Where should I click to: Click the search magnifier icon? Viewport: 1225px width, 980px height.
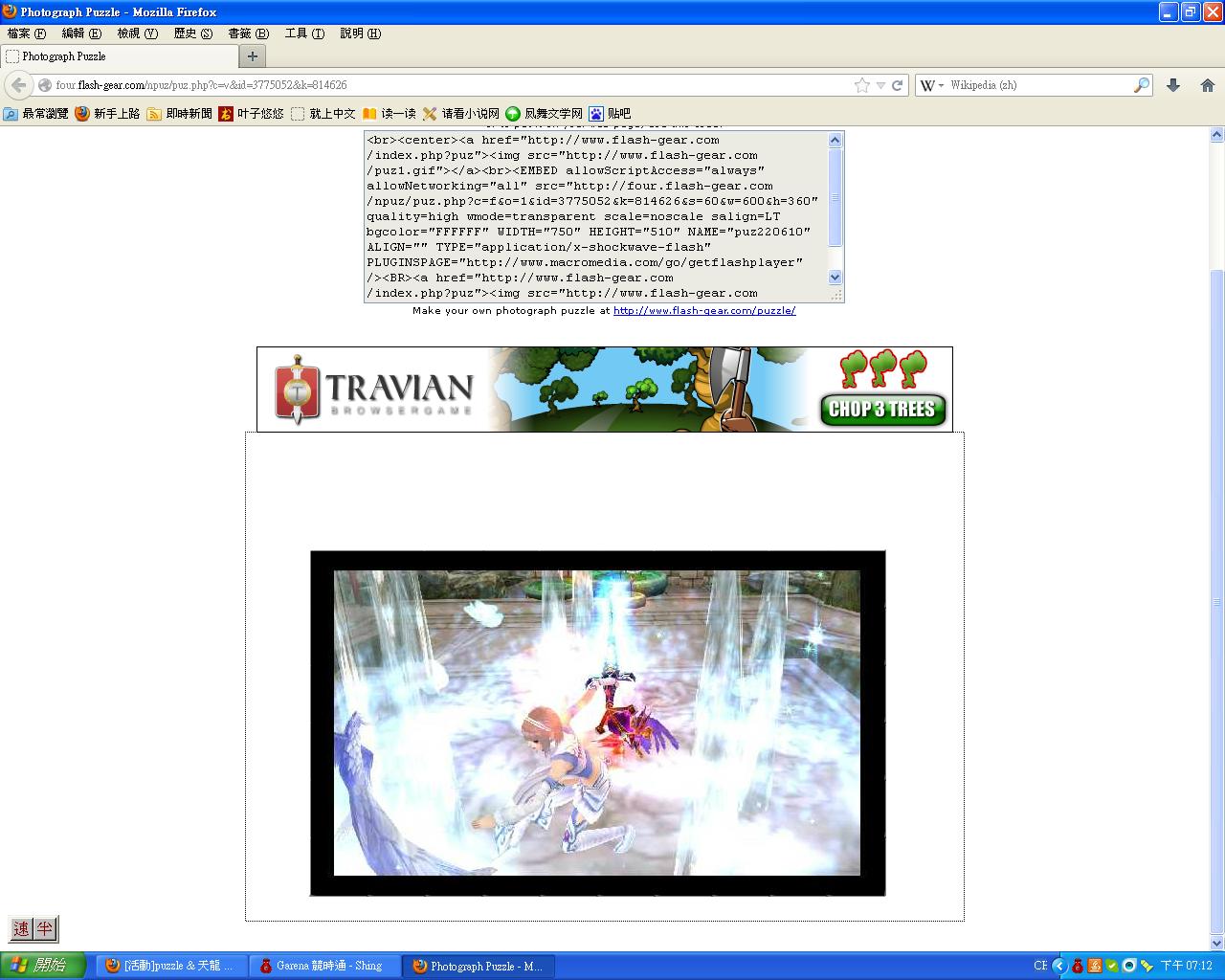point(1141,85)
